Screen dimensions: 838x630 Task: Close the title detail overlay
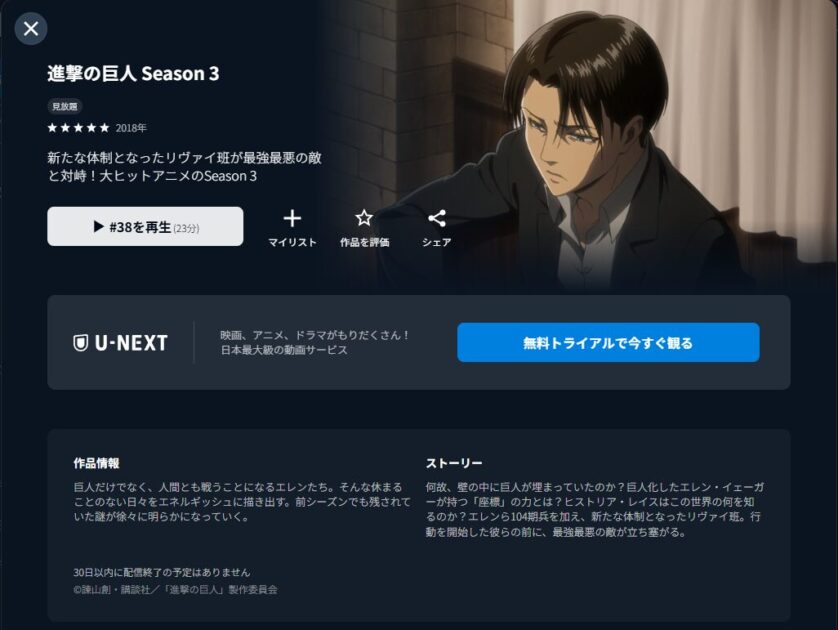[31, 28]
